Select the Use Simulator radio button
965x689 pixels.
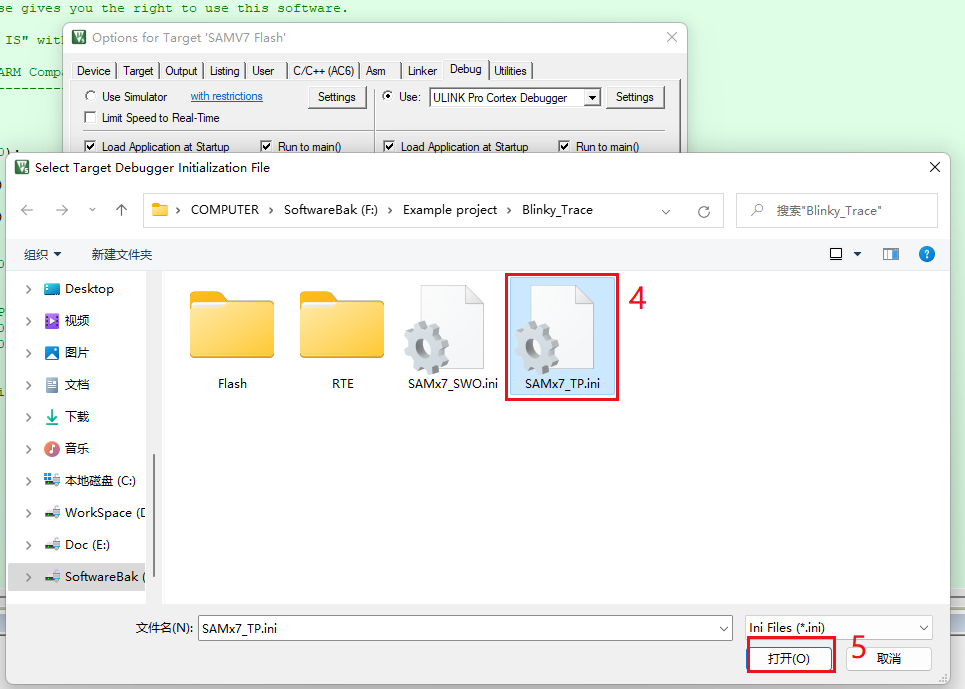pos(91,97)
